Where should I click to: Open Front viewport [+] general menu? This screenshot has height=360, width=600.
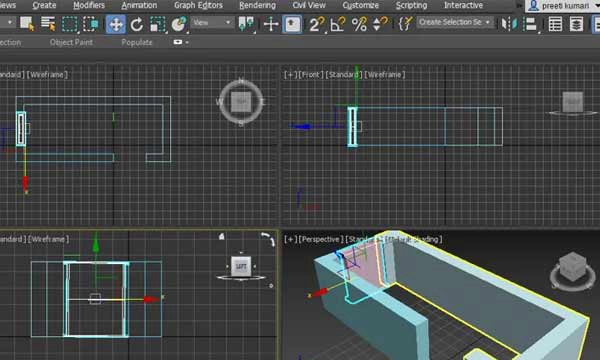click(x=290, y=75)
